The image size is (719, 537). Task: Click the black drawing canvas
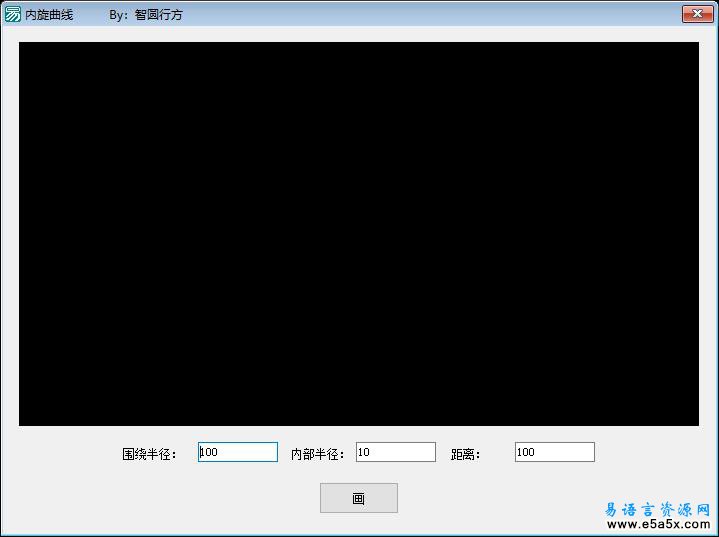click(x=359, y=234)
